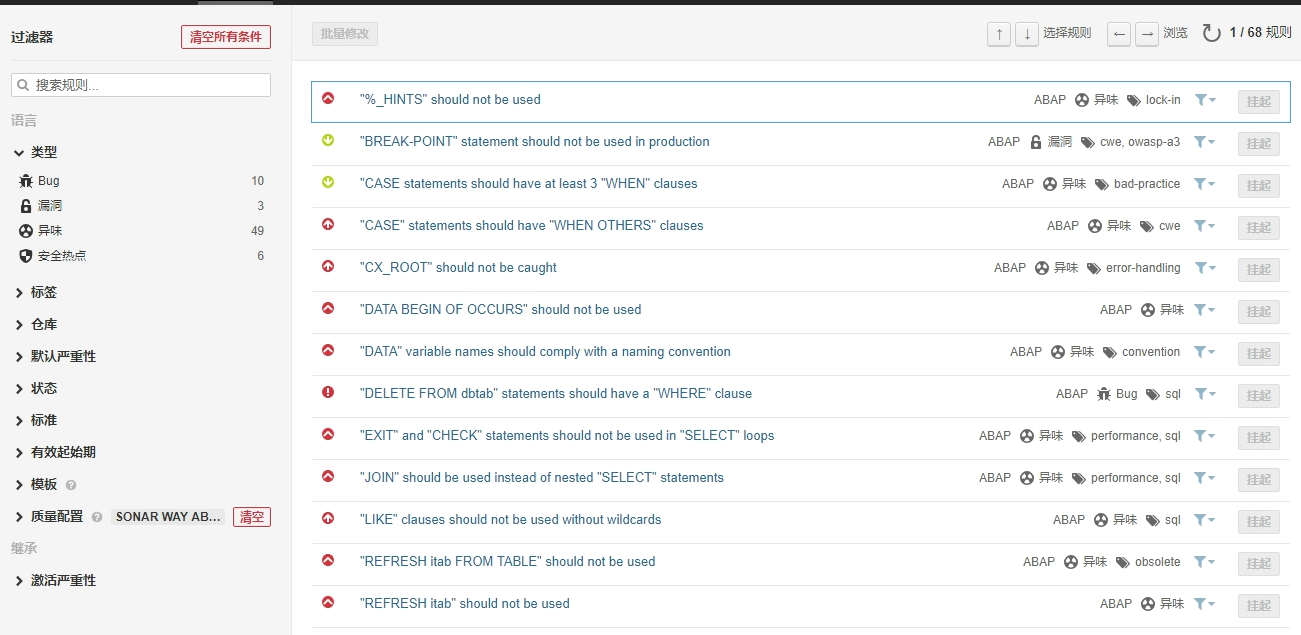The width and height of the screenshot is (1301, 635).
Task: Open the JOIN instead of nested SELECT rule
Action: (x=541, y=478)
